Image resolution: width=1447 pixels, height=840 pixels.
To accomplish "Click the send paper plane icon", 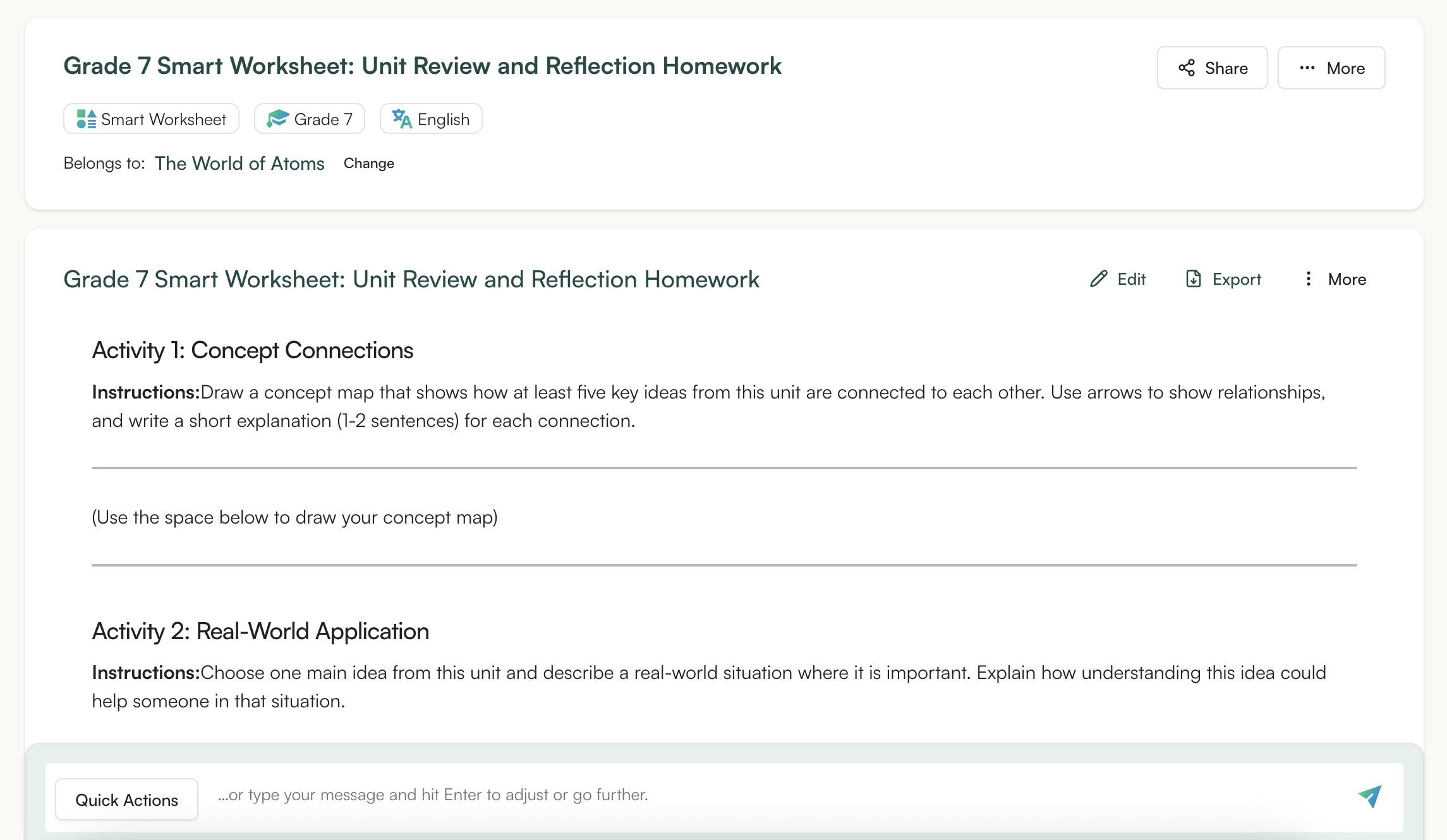I will [1369, 796].
